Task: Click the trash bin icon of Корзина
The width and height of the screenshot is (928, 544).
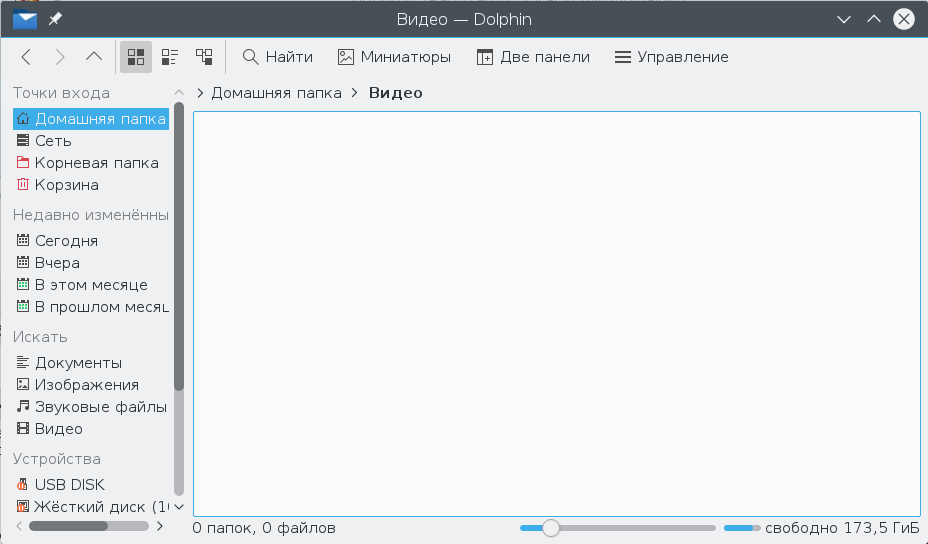Action: click(x=22, y=185)
